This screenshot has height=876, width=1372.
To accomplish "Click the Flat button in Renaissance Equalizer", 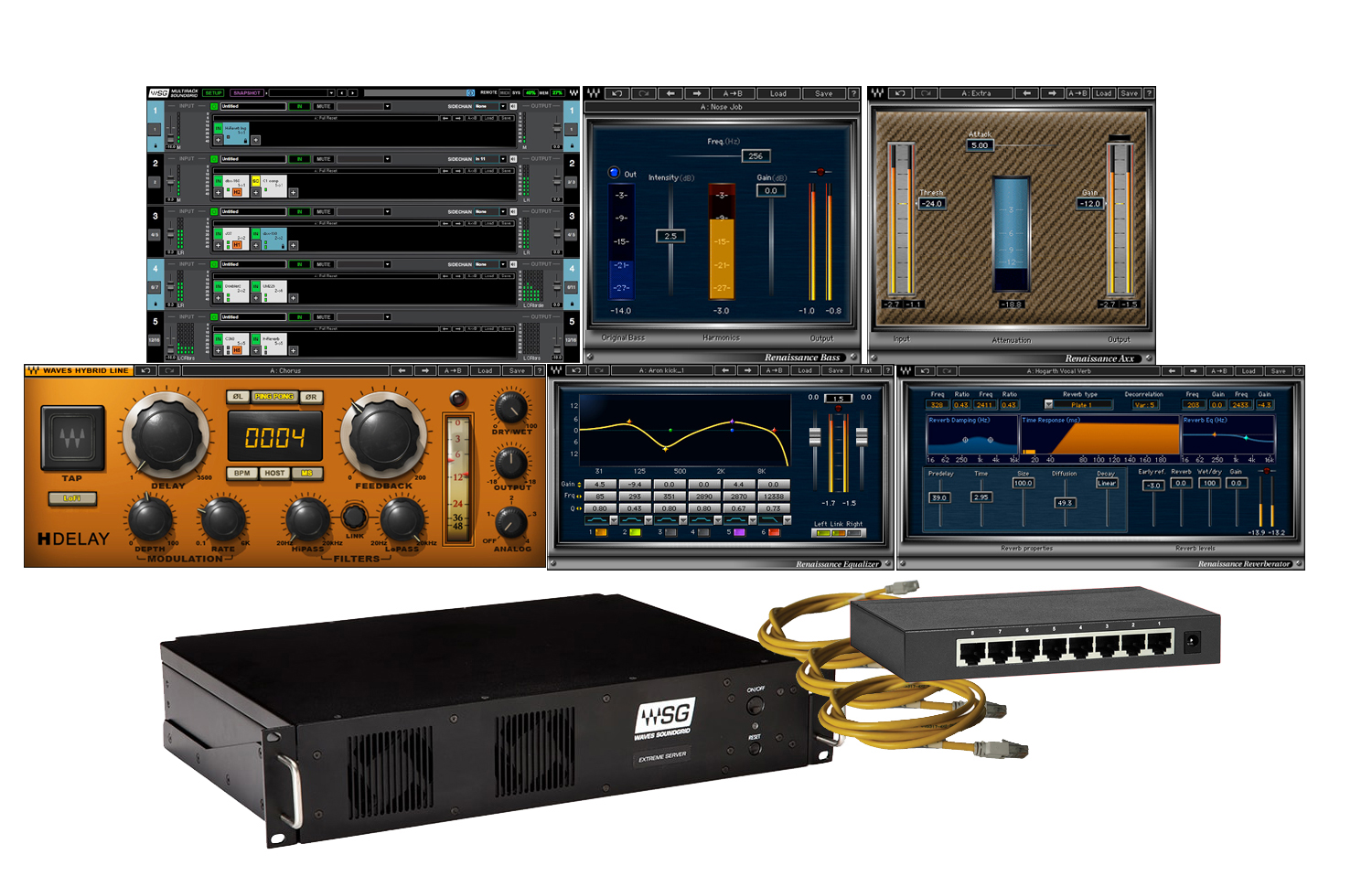I will click(x=866, y=370).
